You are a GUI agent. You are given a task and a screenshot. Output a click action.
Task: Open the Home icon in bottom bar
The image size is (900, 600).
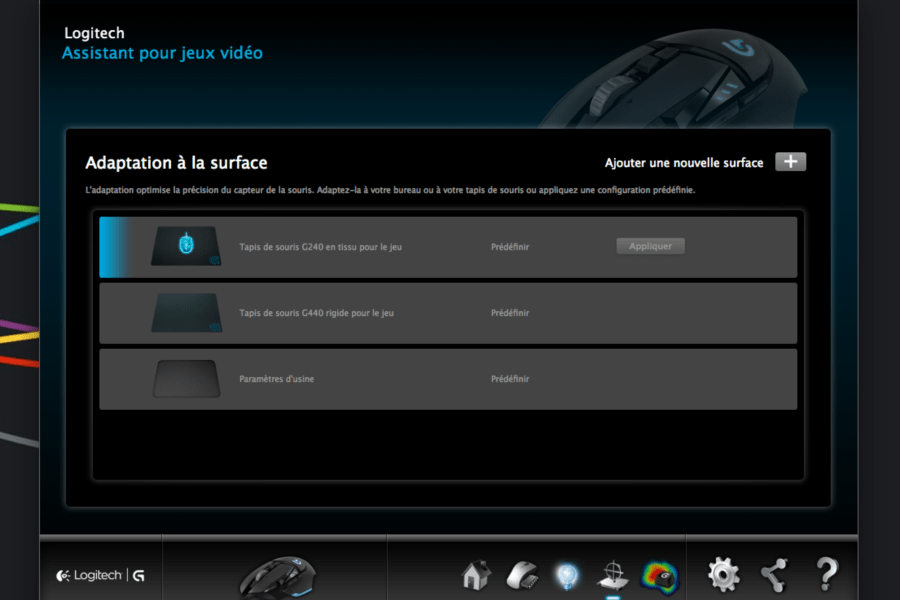[x=476, y=575]
